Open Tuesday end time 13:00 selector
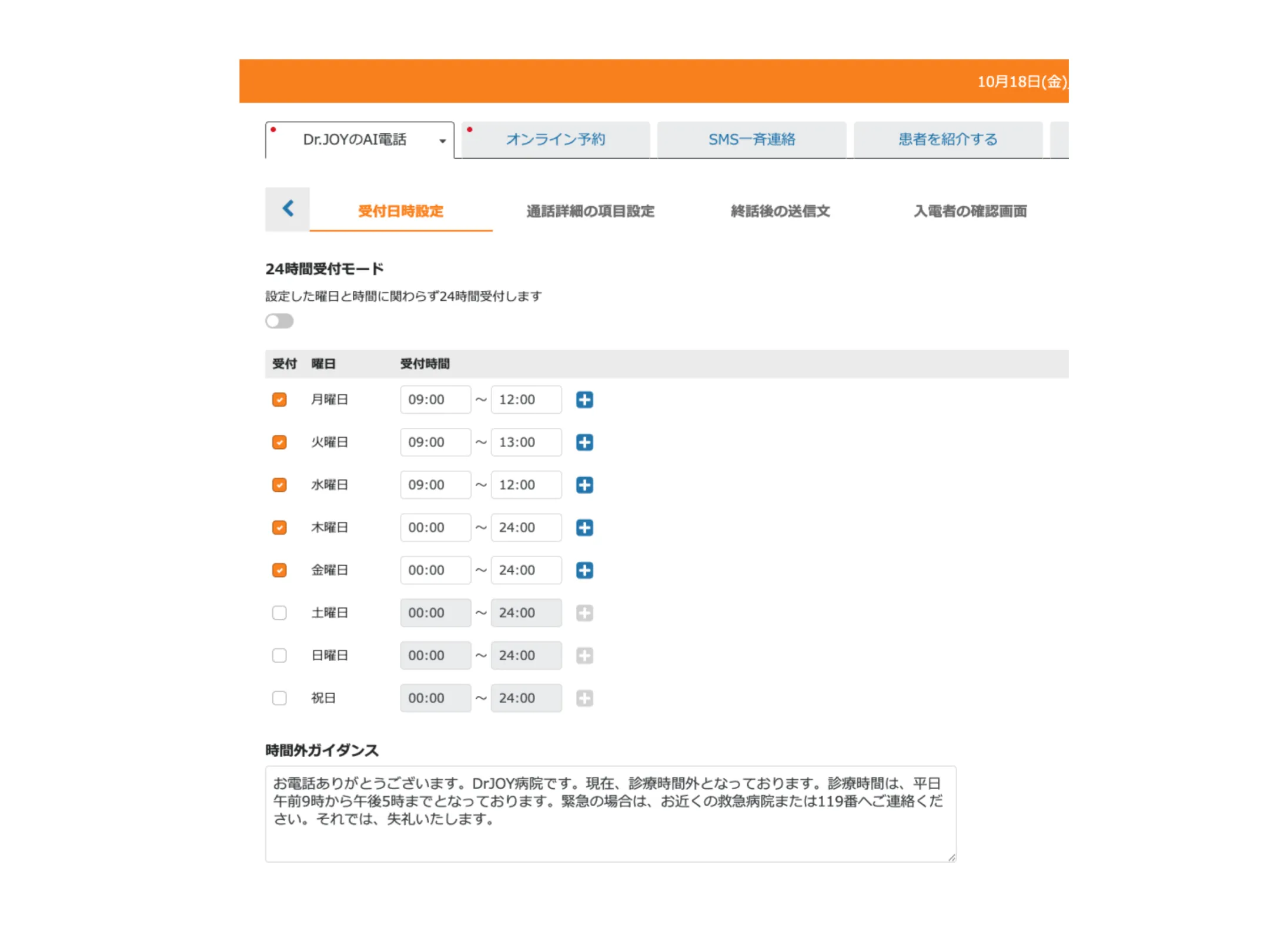The width and height of the screenshot is (1270, 952). pos(526,443)
